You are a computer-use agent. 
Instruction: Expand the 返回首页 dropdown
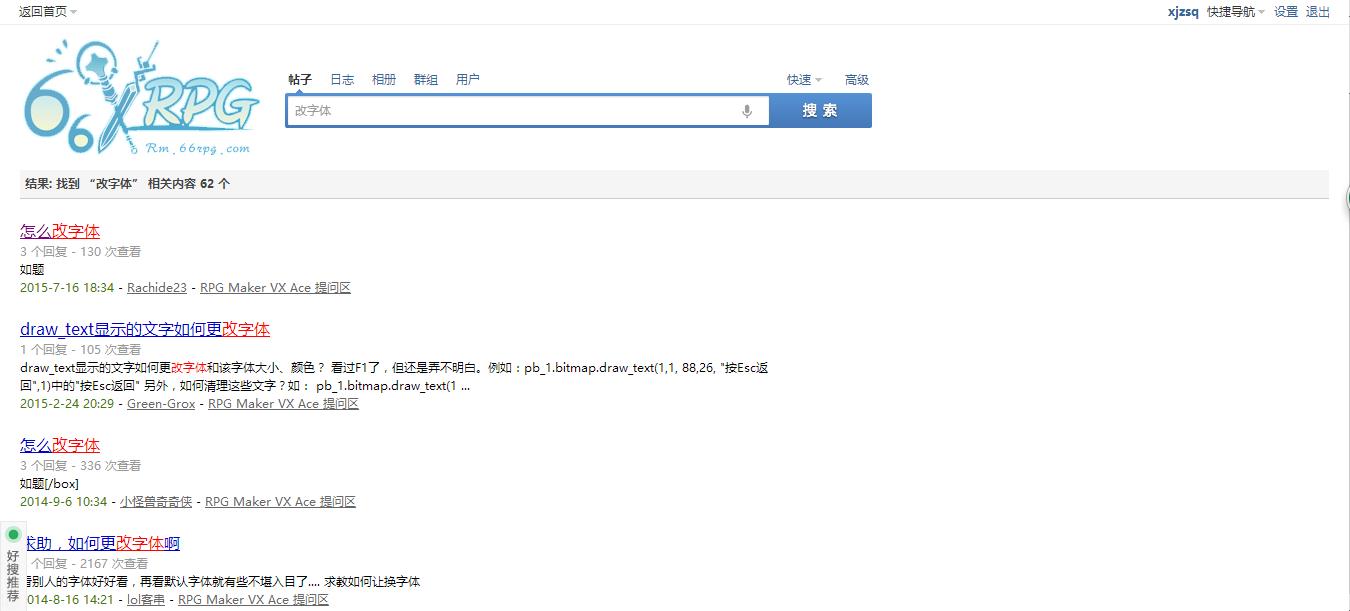[x=48, y=12]
